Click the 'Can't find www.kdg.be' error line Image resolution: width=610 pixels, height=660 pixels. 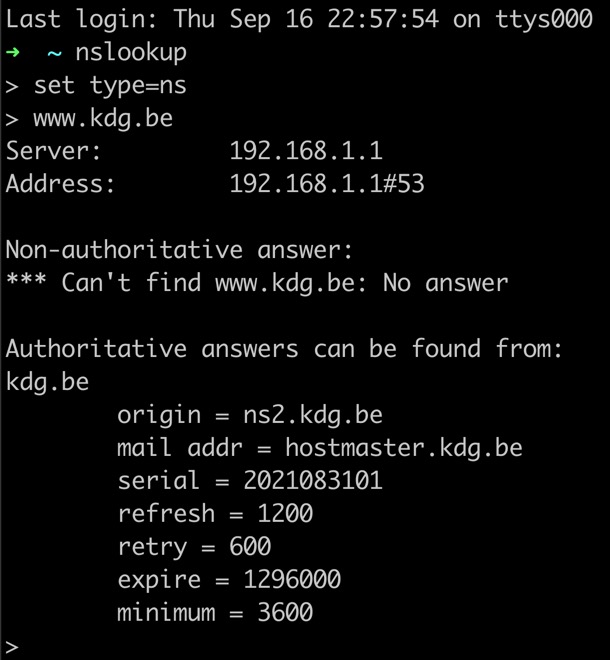click(257, 282)
